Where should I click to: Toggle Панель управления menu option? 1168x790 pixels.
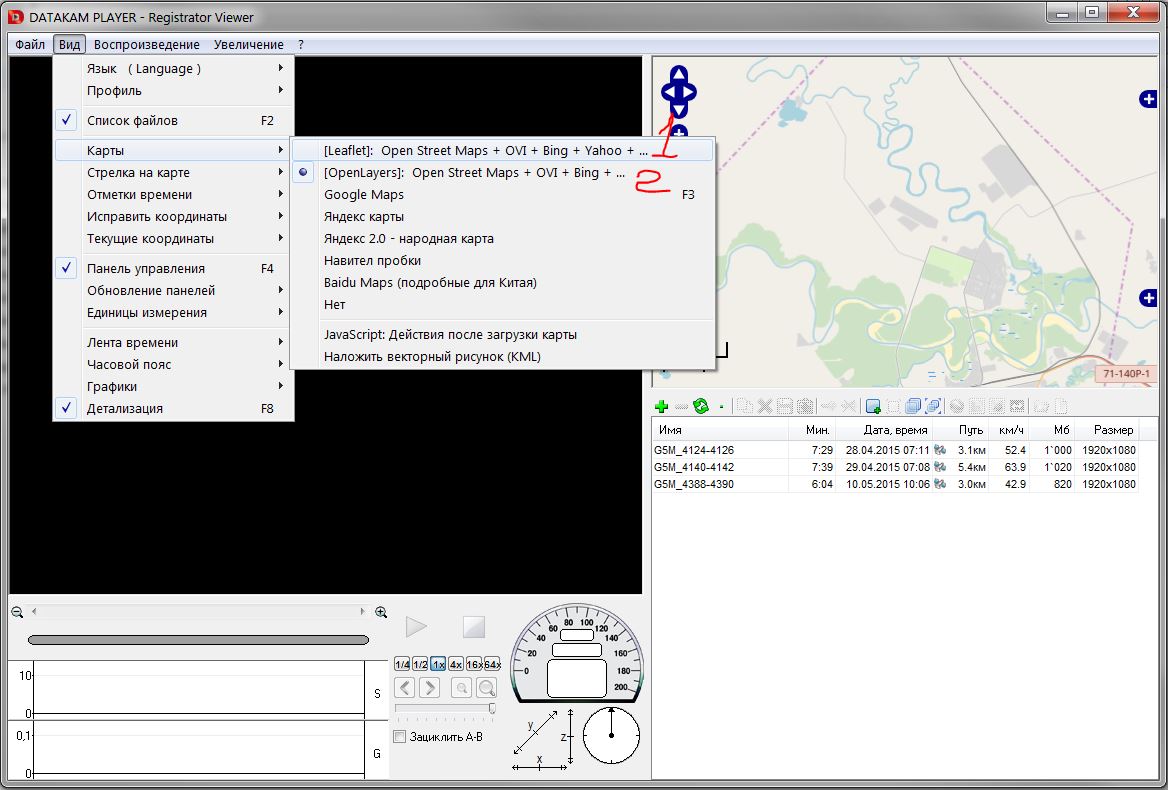pyautogui.click(x=145, y=268)
